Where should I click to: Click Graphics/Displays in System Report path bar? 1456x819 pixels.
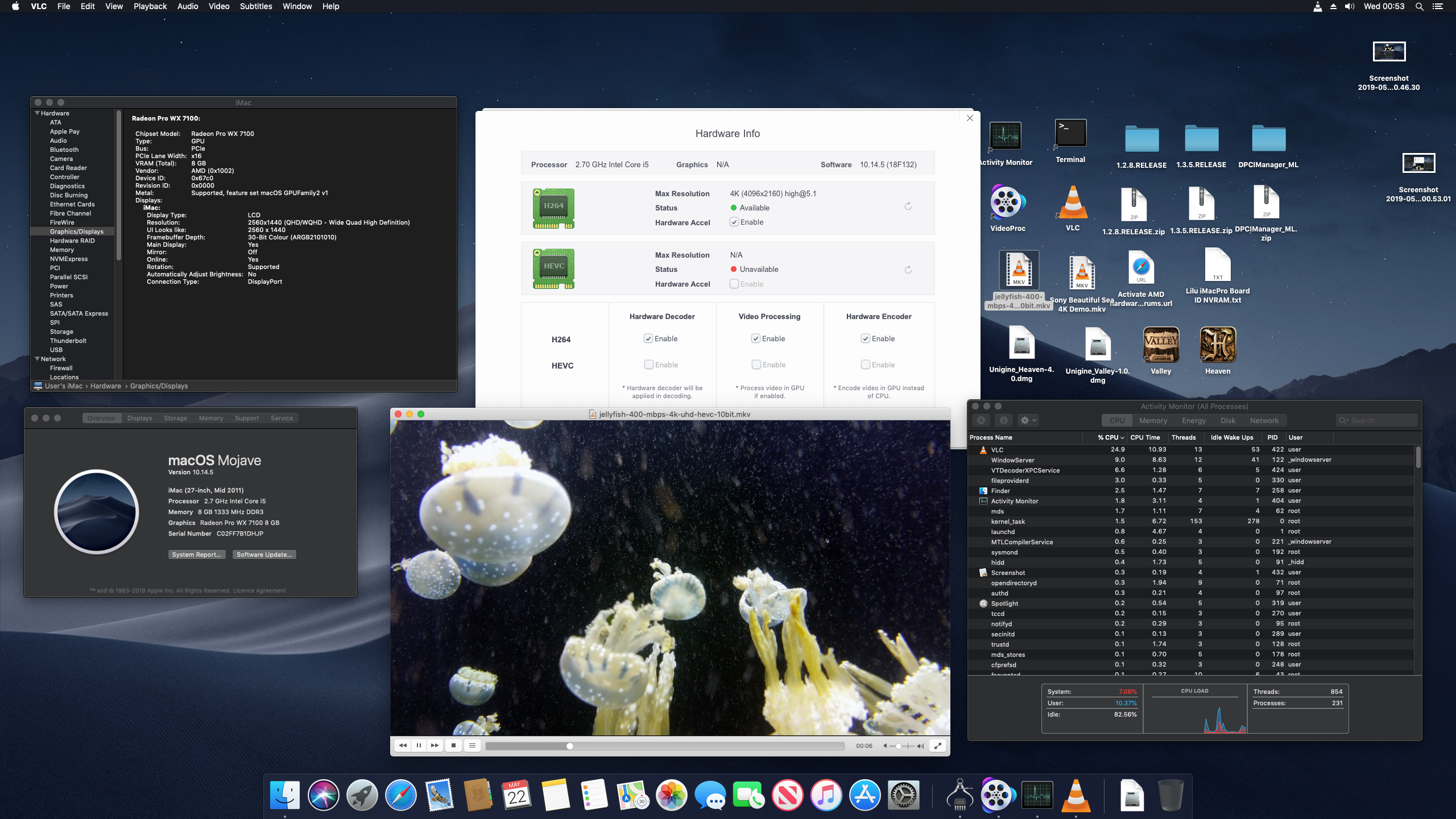click(159, 386)
